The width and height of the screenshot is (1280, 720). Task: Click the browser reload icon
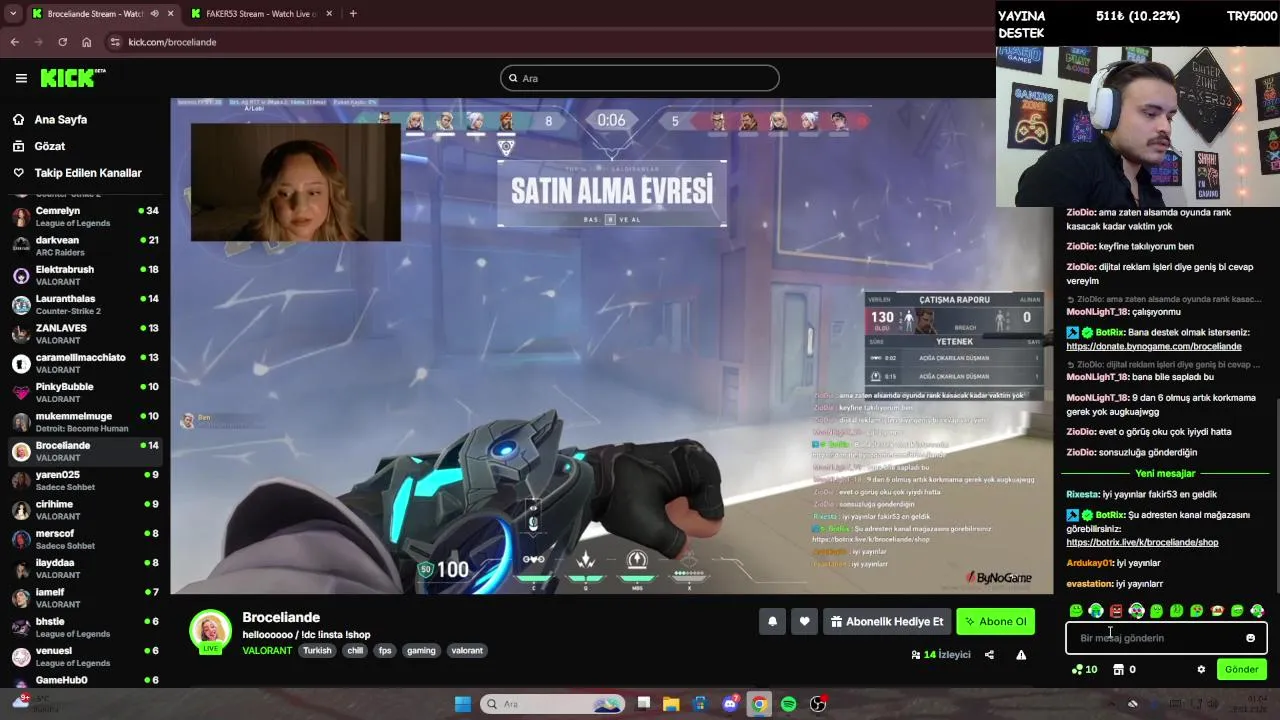pyautogui.click(x=62, y=42)
